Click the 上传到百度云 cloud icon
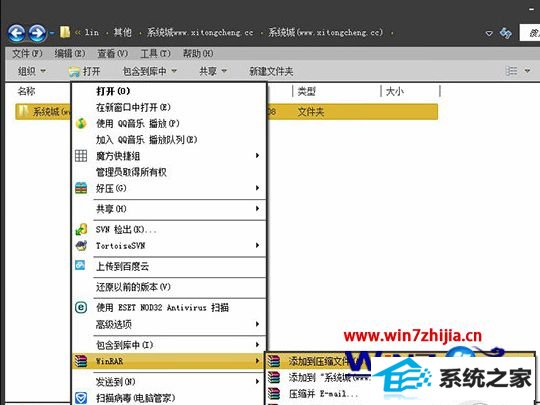 (x=80, y=265)
